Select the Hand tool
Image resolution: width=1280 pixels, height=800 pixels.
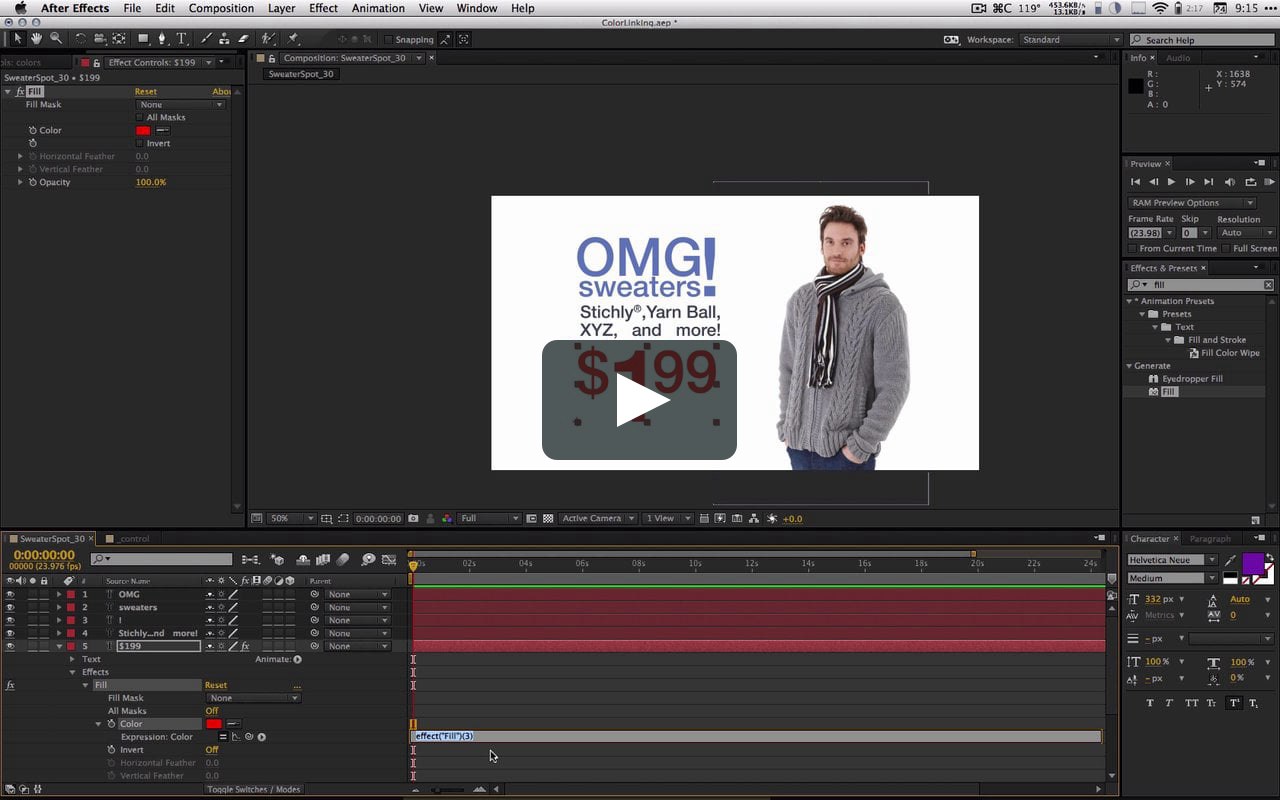(x=36, y=39)
